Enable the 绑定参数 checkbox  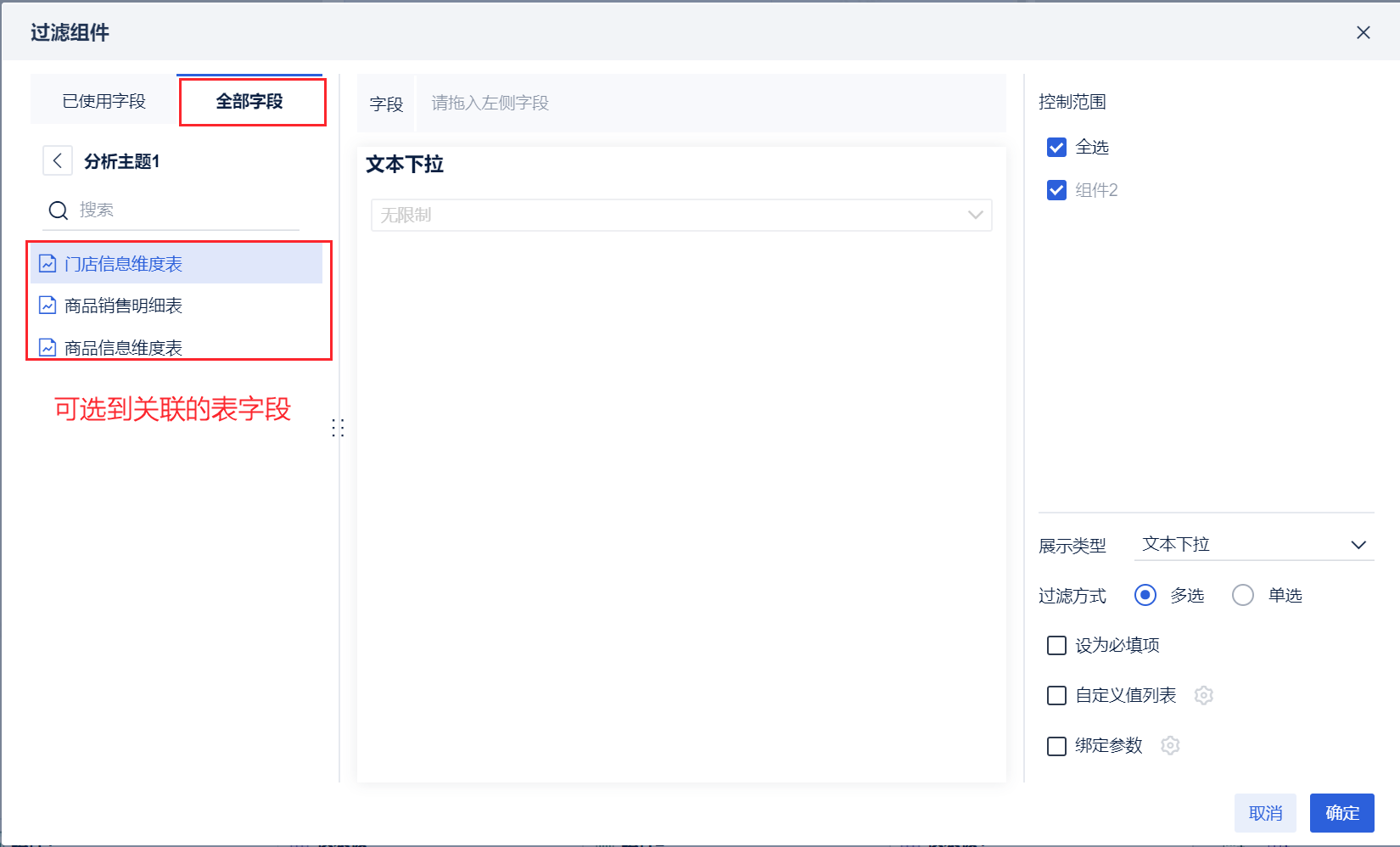[x=1056, y=746]
